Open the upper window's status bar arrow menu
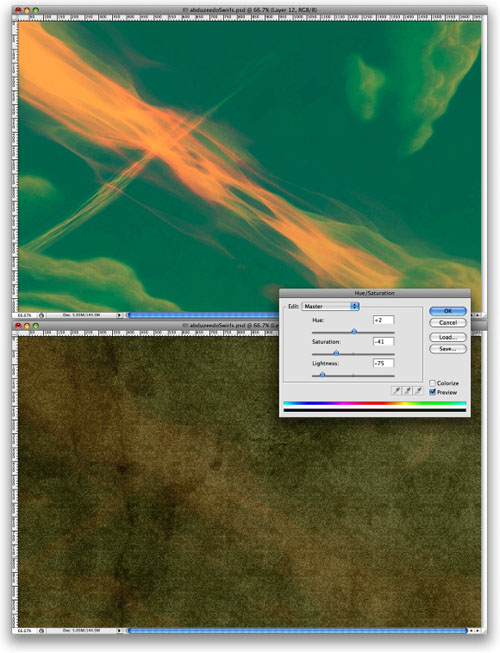This screenshot has width=500, height=653. point(119,315)
